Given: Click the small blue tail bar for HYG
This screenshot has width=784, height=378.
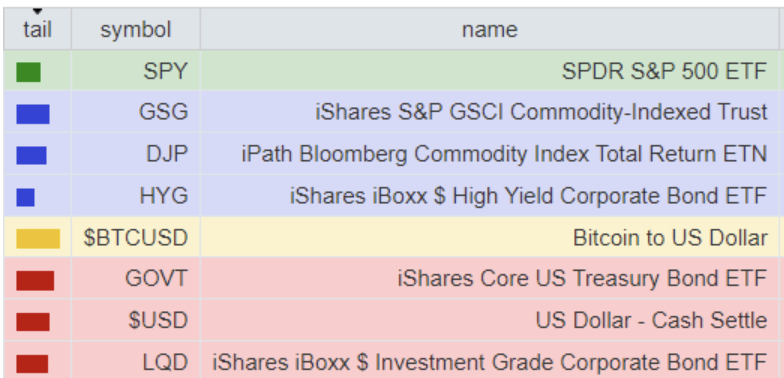Looking at the screenshot, I should pyautogui.click(x=26, y=197).
